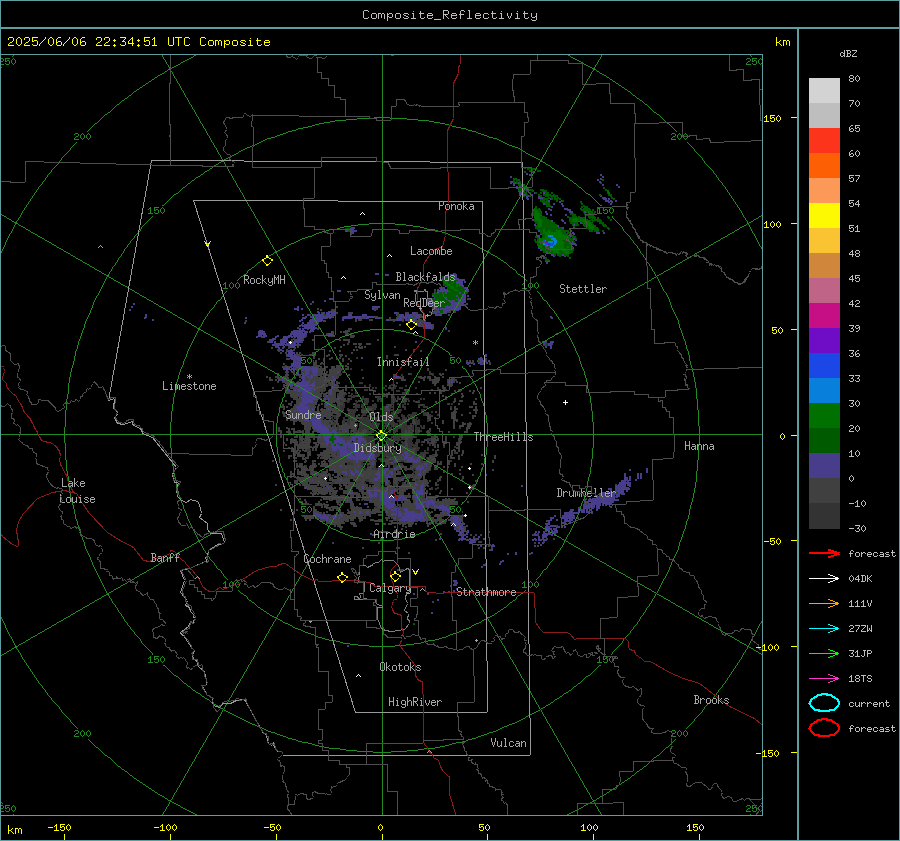
Task: Click the Didsbury city label
Action: 377,448
